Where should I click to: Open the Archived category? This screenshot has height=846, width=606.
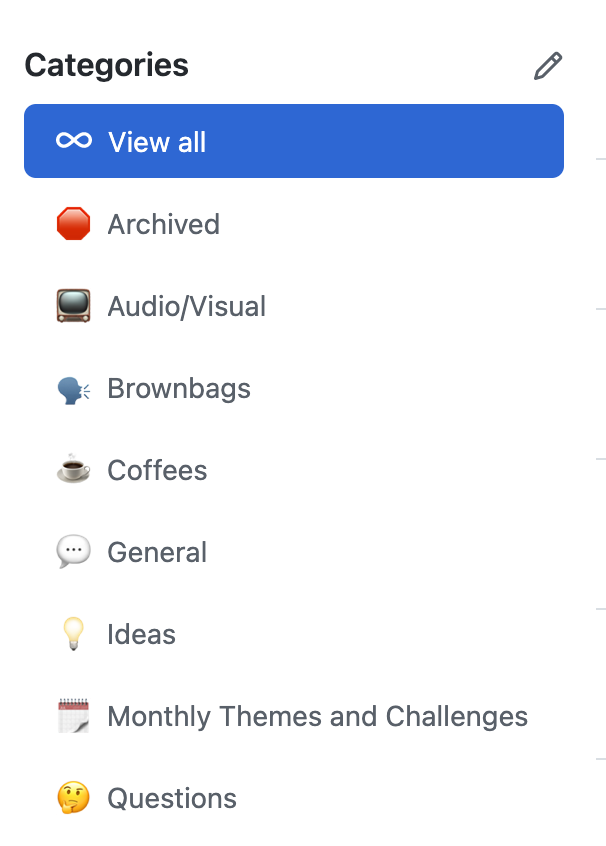point(294,224)
